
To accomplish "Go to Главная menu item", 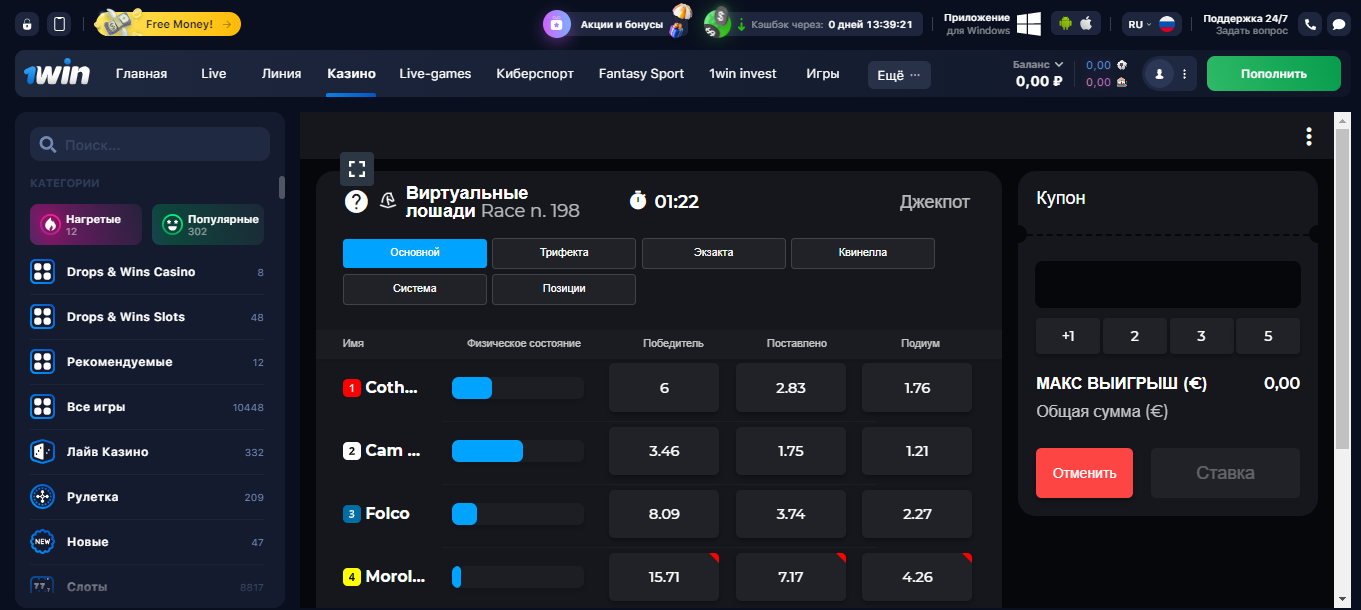I will tap(141, 73).
